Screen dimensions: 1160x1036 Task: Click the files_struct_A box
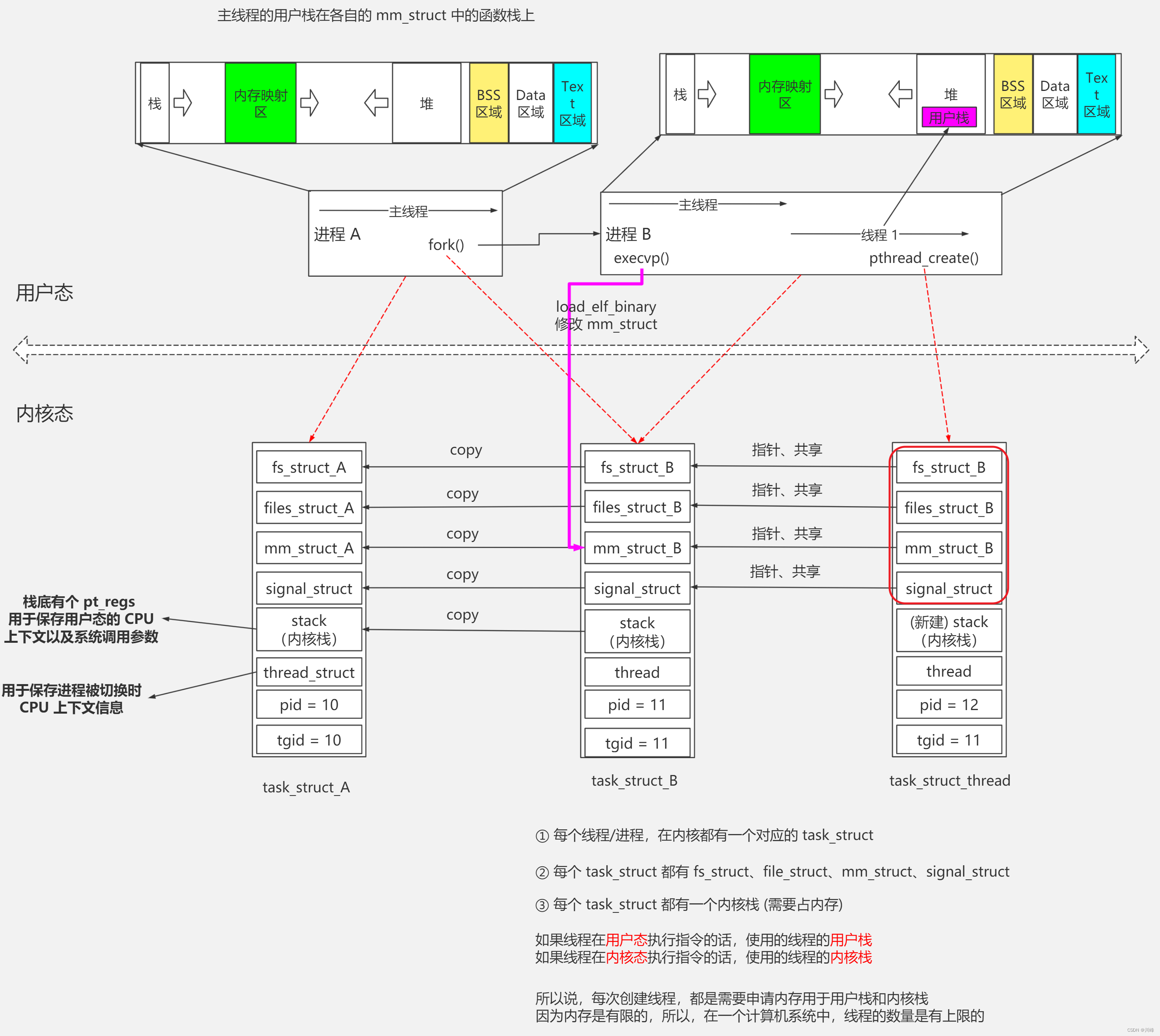pyautogui.click(x=309, y=508)
